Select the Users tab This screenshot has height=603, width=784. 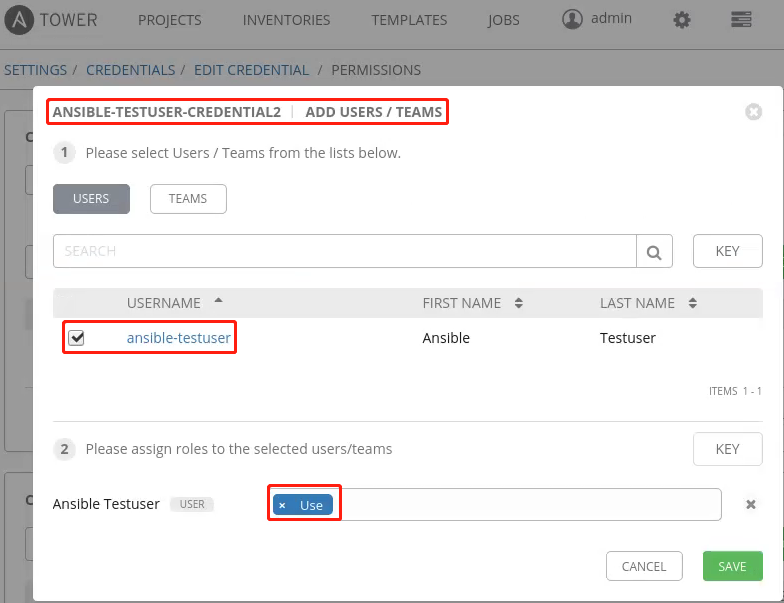pyautogui.click(x=91, y=199)
